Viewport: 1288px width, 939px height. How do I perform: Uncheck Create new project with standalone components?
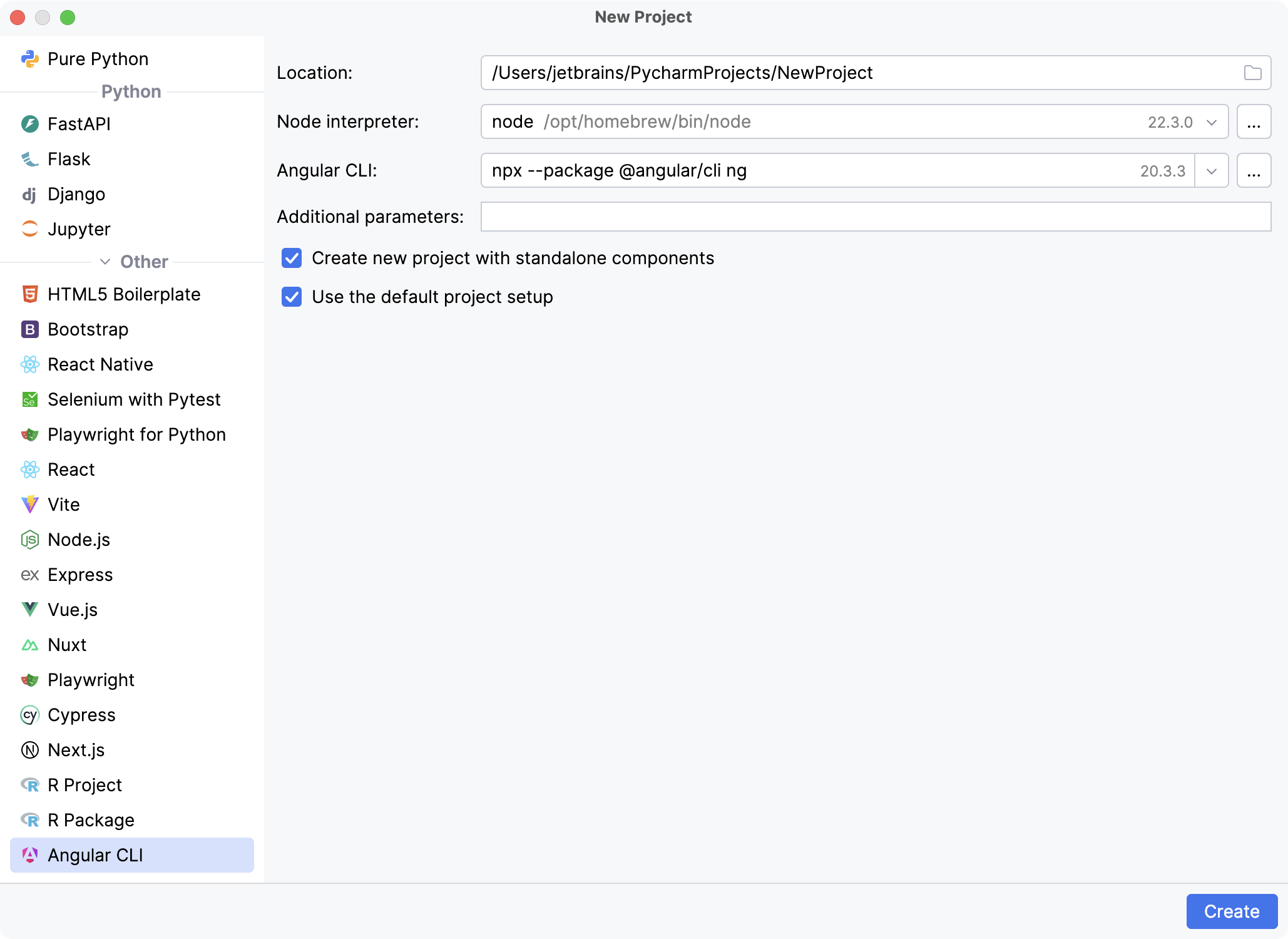292,258
